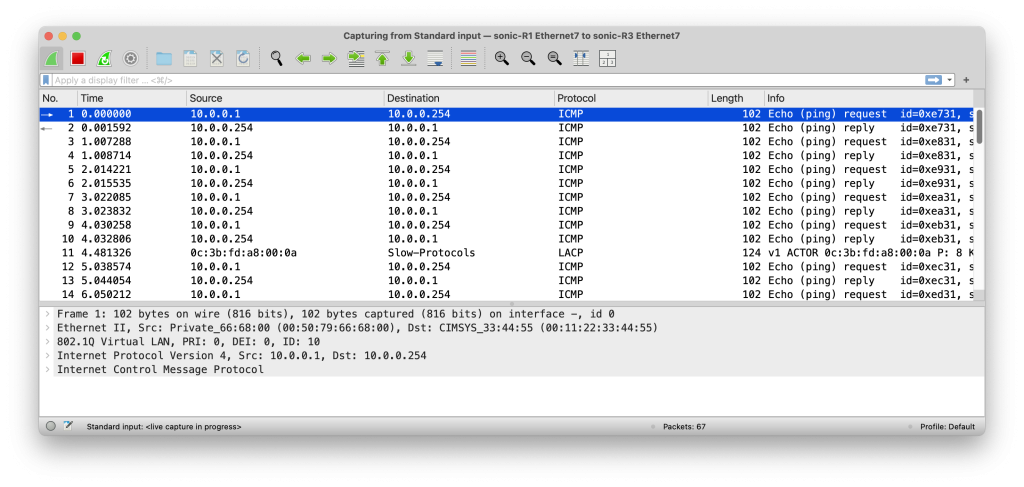This screenshot has width=1024, height=487.
Task: Jump to the last packet
Action: click(408, 59)
